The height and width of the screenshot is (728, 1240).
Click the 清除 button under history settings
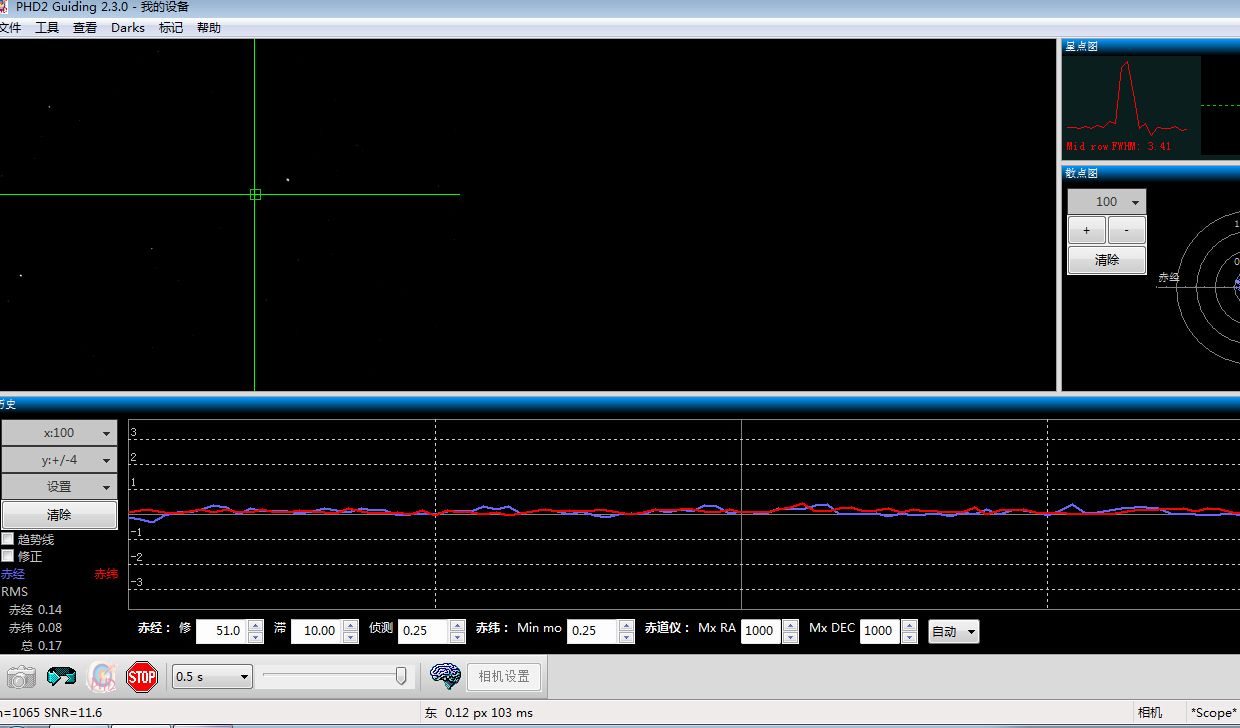coord(59,515)
